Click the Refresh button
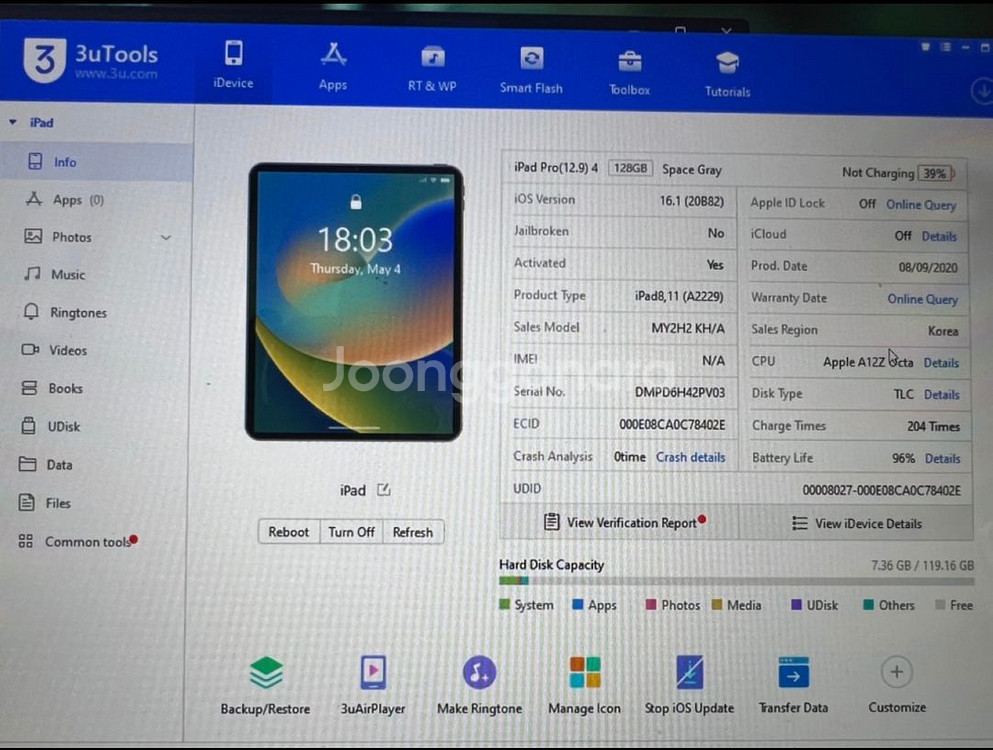993x750 pixels. 413,532
